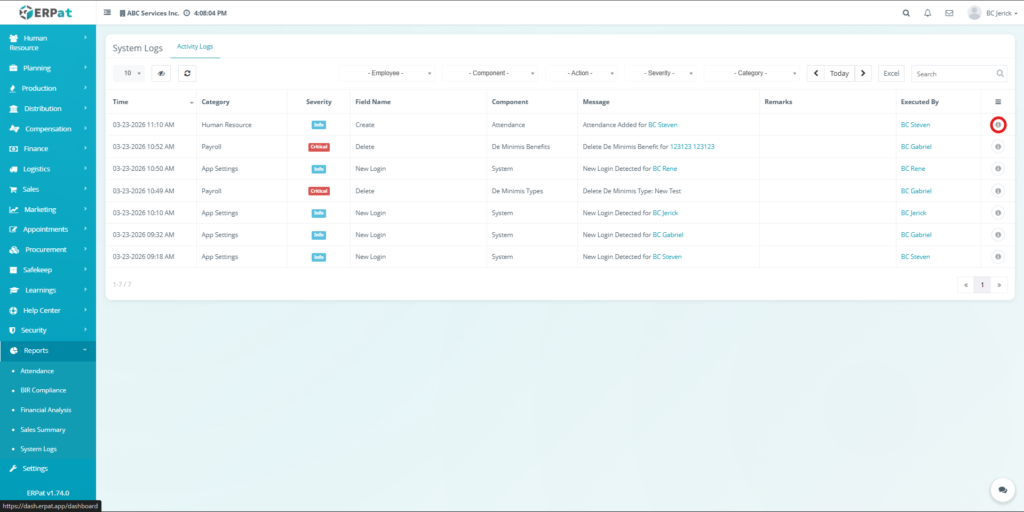The height and width of the screenshot is (512, 1024).
Task: Click the Today button
Action: 839,73
